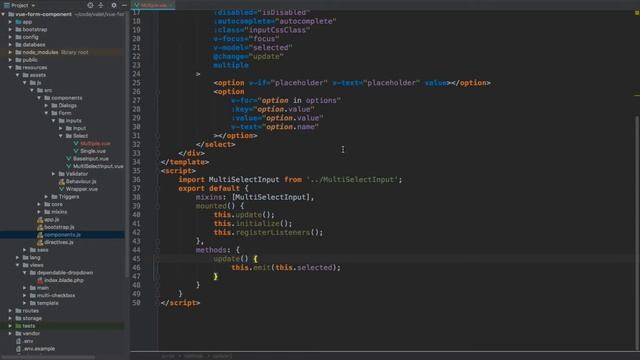The image size is (640, 360).
Task: Expand the bootstrap folder
Action: (x=10, y=29)
